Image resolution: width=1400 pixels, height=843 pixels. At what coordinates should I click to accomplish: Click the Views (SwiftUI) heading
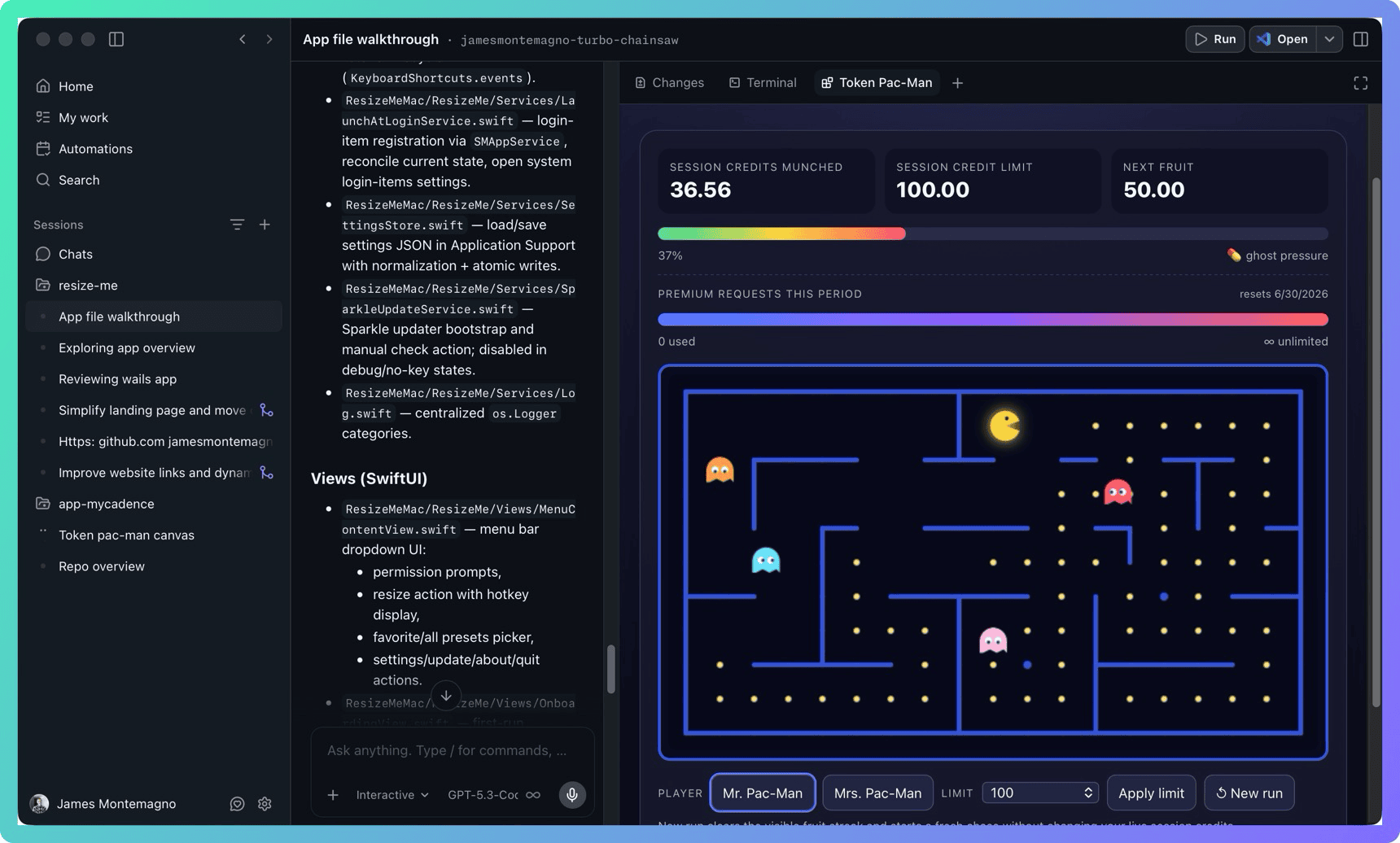tap(369, 478)
